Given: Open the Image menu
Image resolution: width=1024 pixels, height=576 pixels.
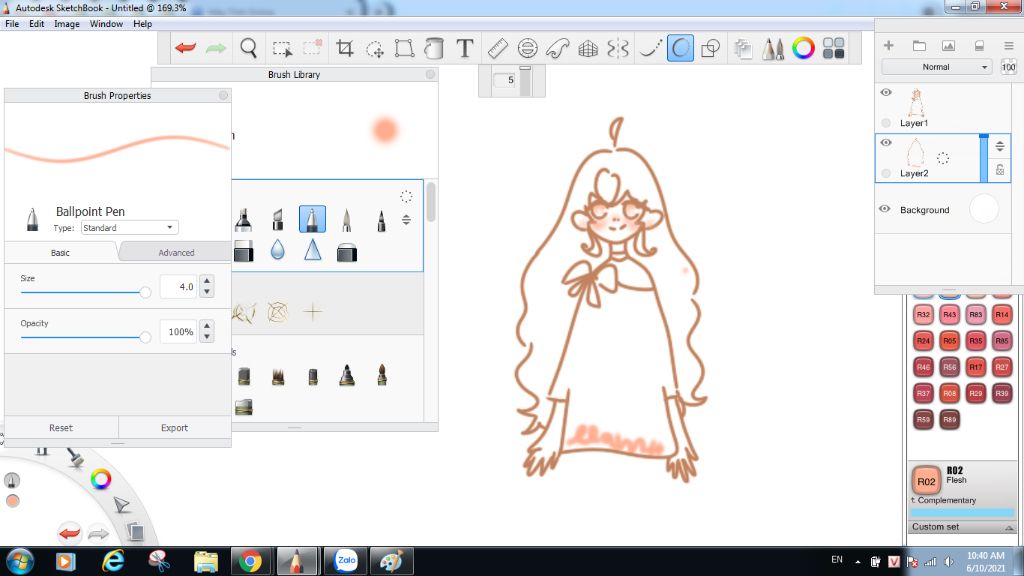Looking at the screenshot, I should coord(67,24).
